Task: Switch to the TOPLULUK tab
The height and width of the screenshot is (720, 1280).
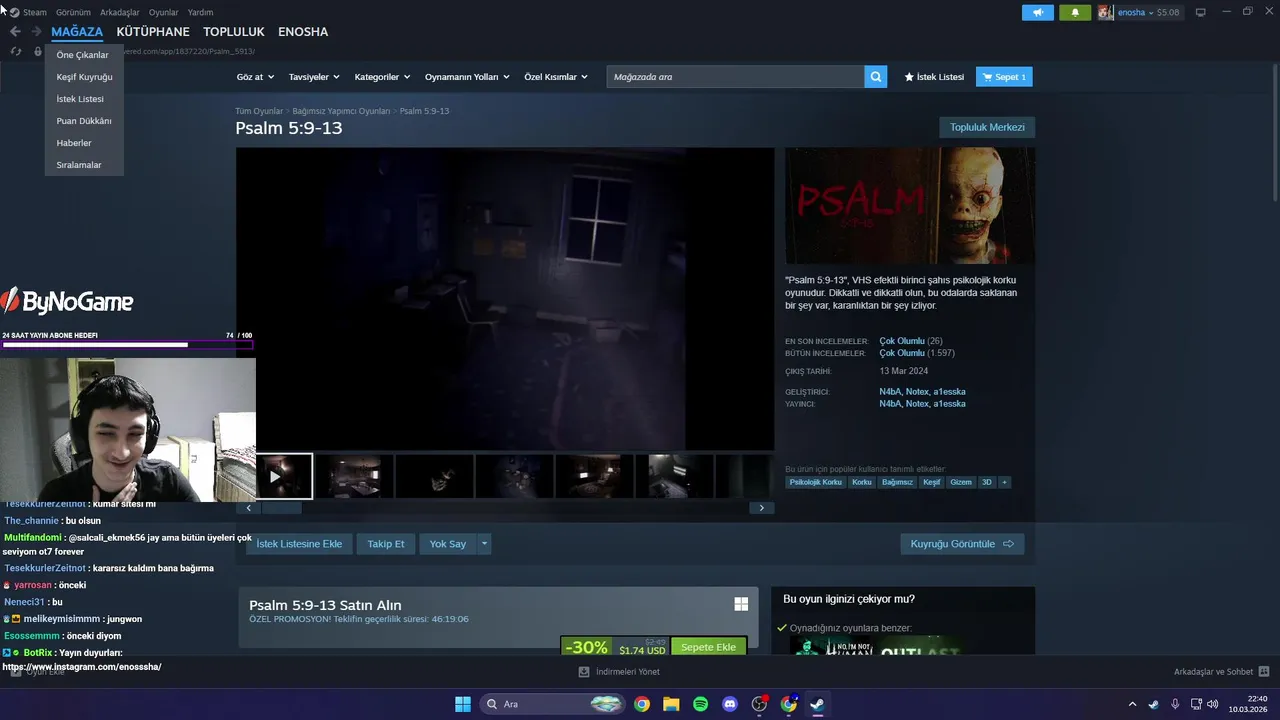Action: pyautogui.click(x=234, y=32)
